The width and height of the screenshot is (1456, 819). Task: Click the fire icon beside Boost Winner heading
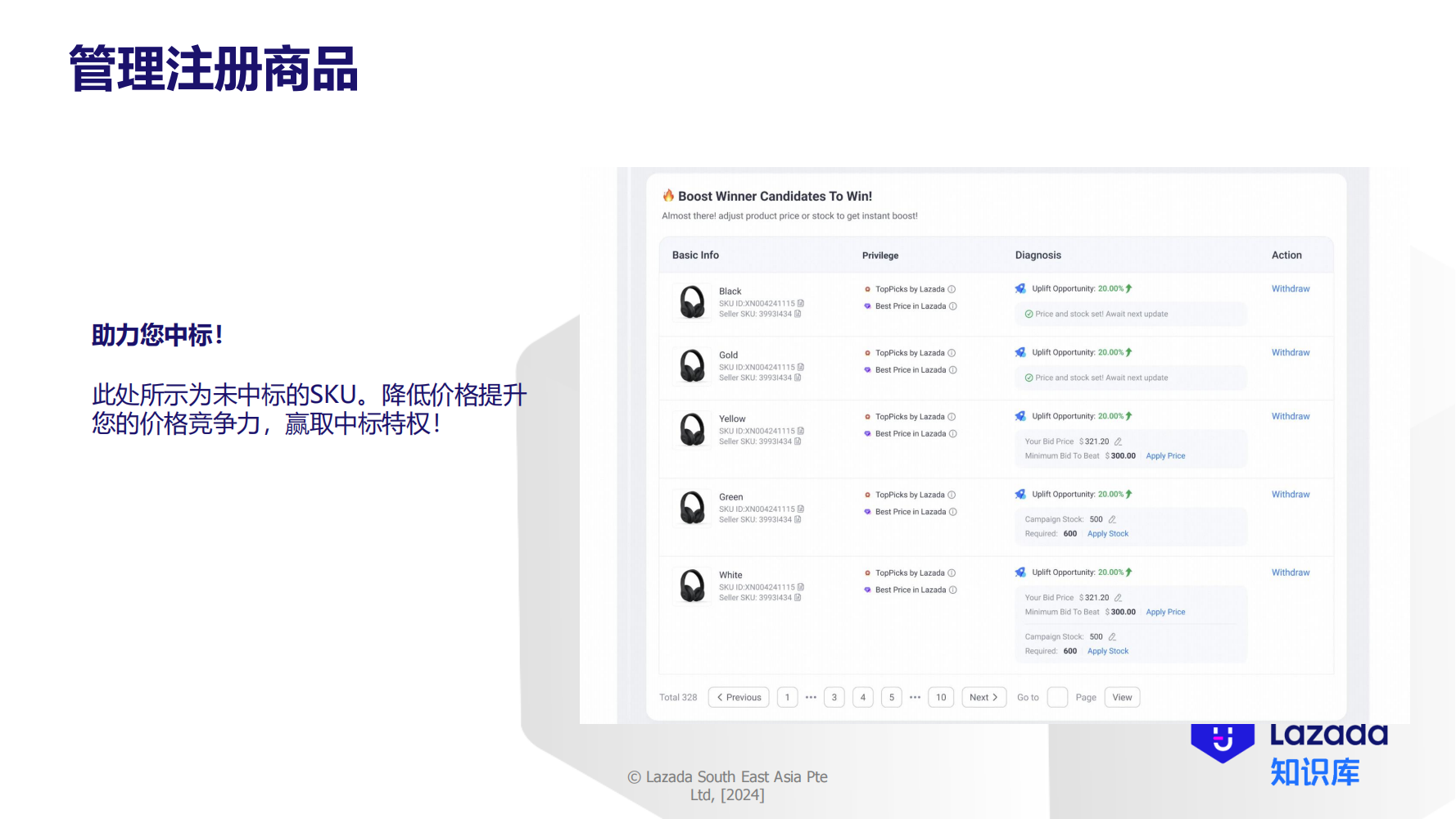[x=668, y=196]
